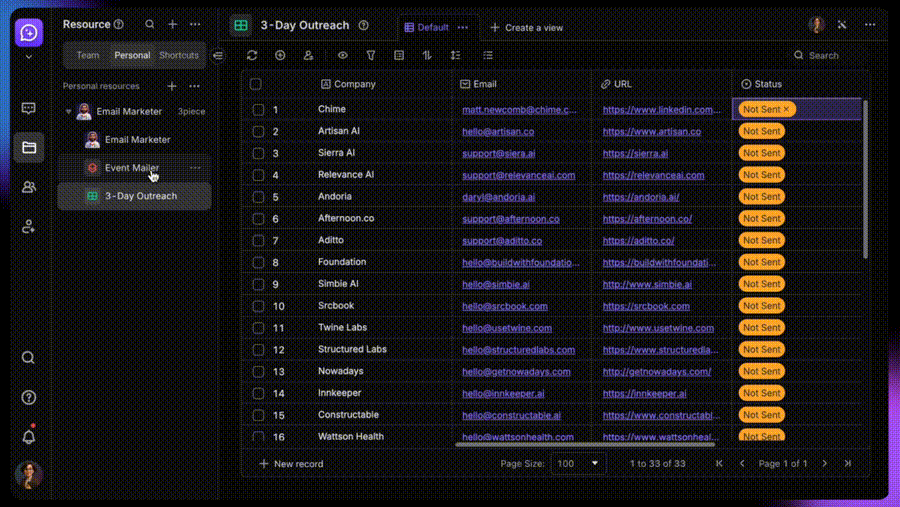This screenshot has height=507, width=900.
Task: Check the row 14 Innkeeper checkbox
Action: click(258, 393)
